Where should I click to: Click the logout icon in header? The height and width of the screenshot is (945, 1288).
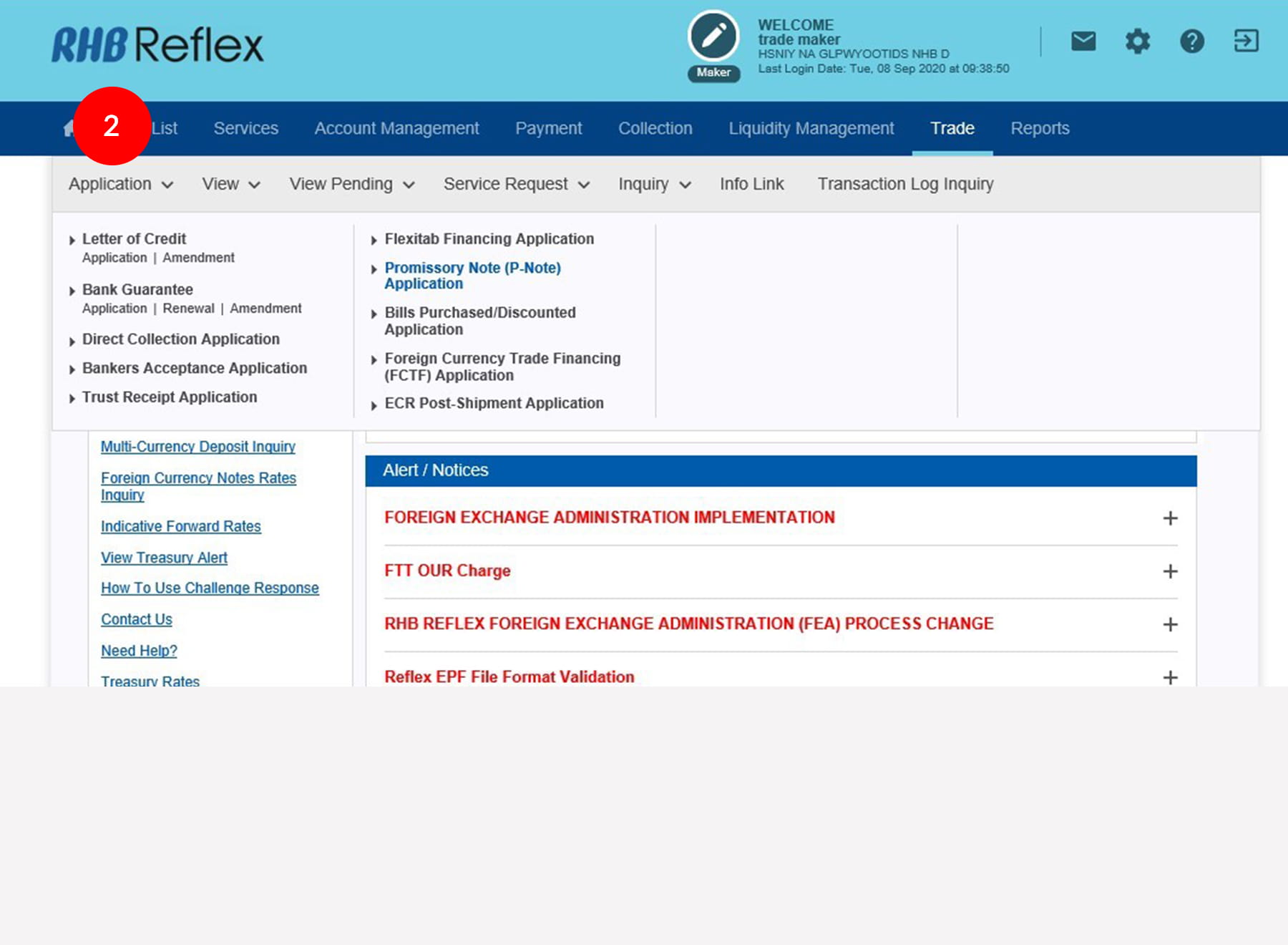click(x=1246, y=42)
